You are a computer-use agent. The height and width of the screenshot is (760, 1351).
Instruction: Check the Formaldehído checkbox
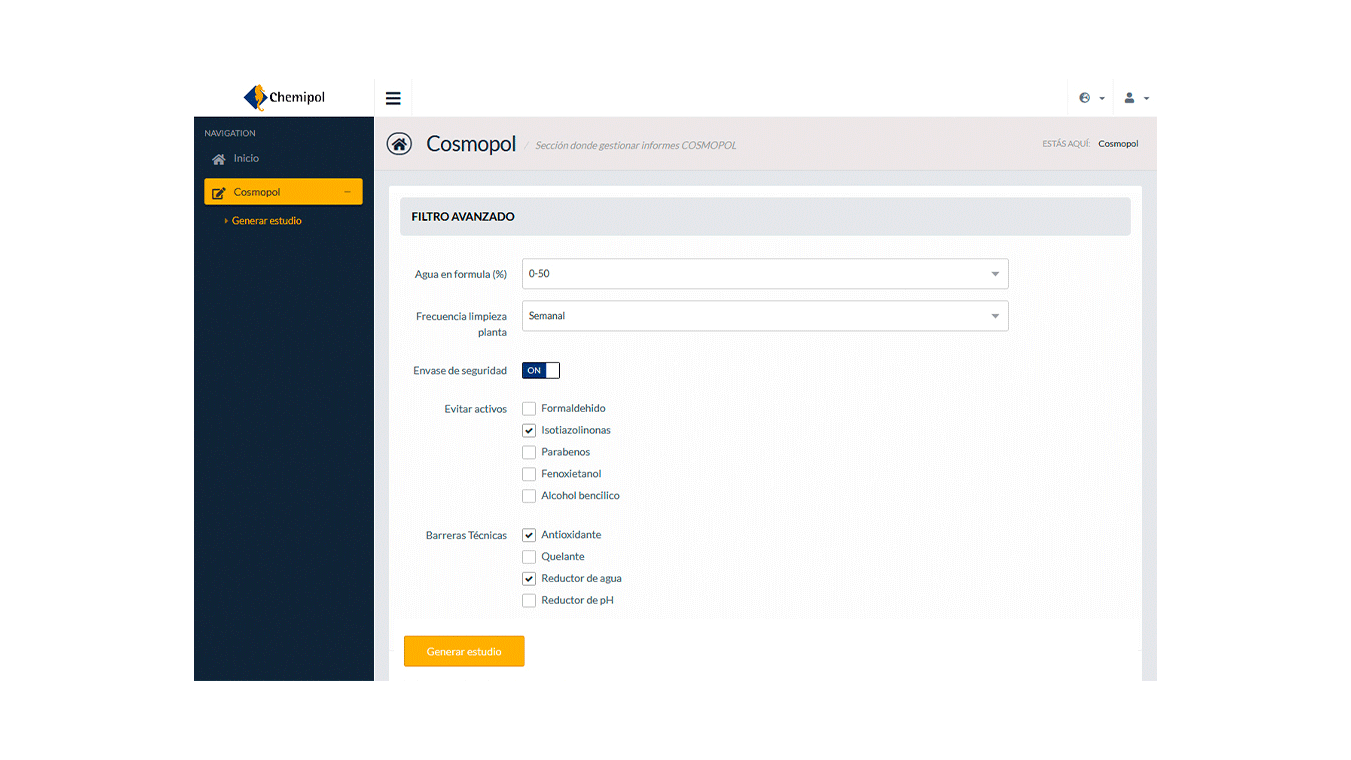[x=529, y=409]
